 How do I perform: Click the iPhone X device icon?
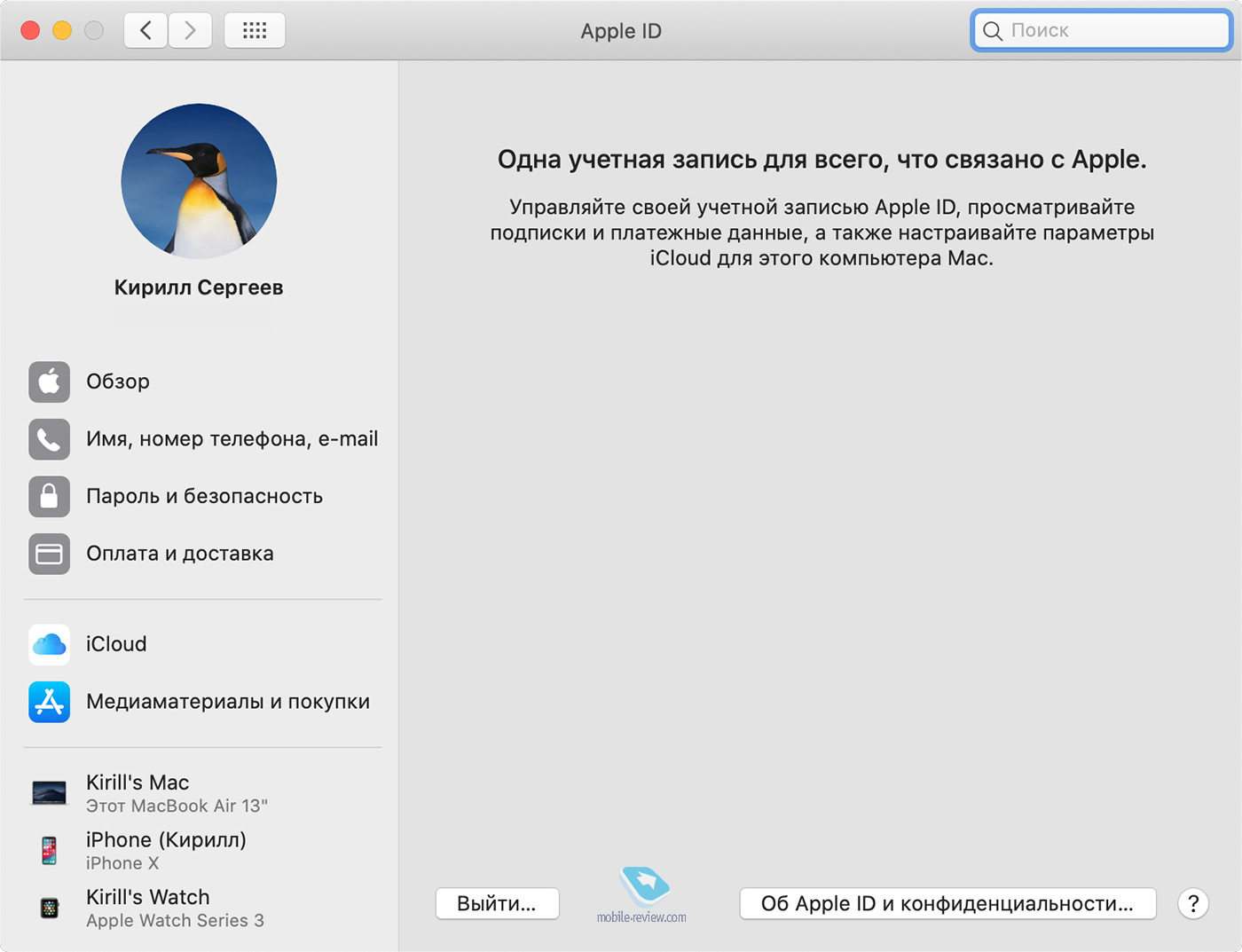click(x=49, y=850)
